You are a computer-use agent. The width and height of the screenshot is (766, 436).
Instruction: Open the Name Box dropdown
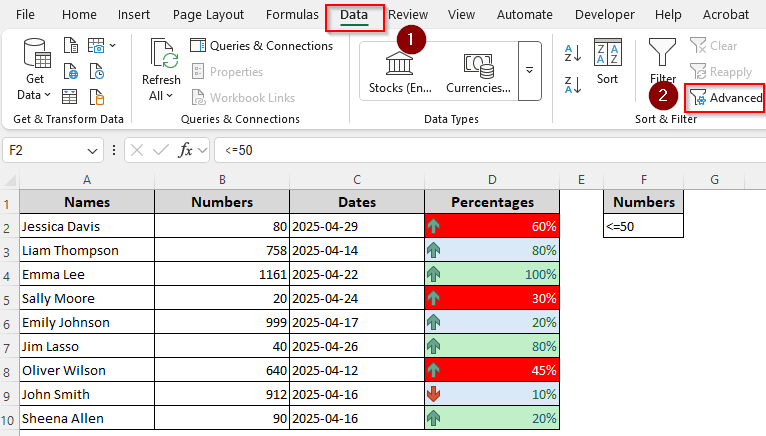[92, 151]
